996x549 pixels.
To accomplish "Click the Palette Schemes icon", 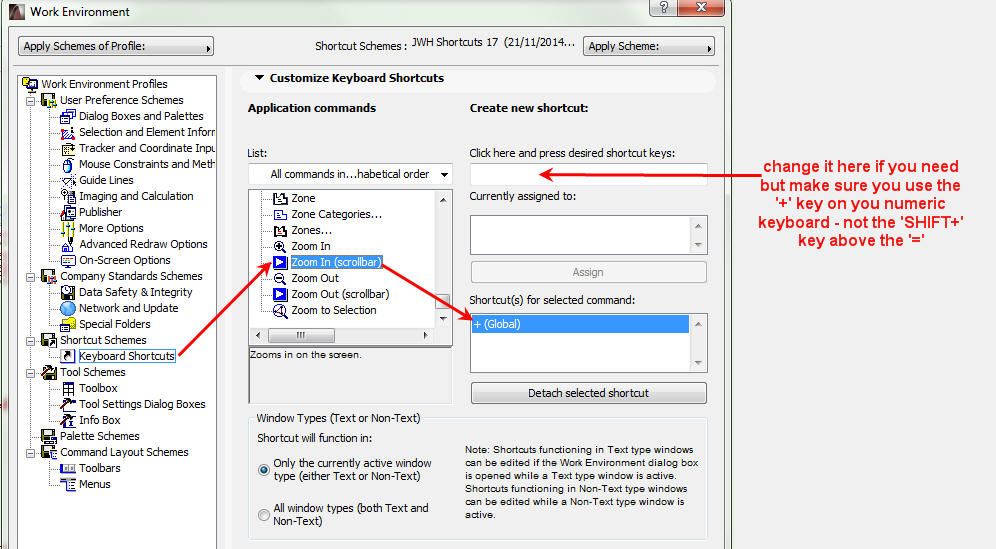I will click(x=48, y=436).
